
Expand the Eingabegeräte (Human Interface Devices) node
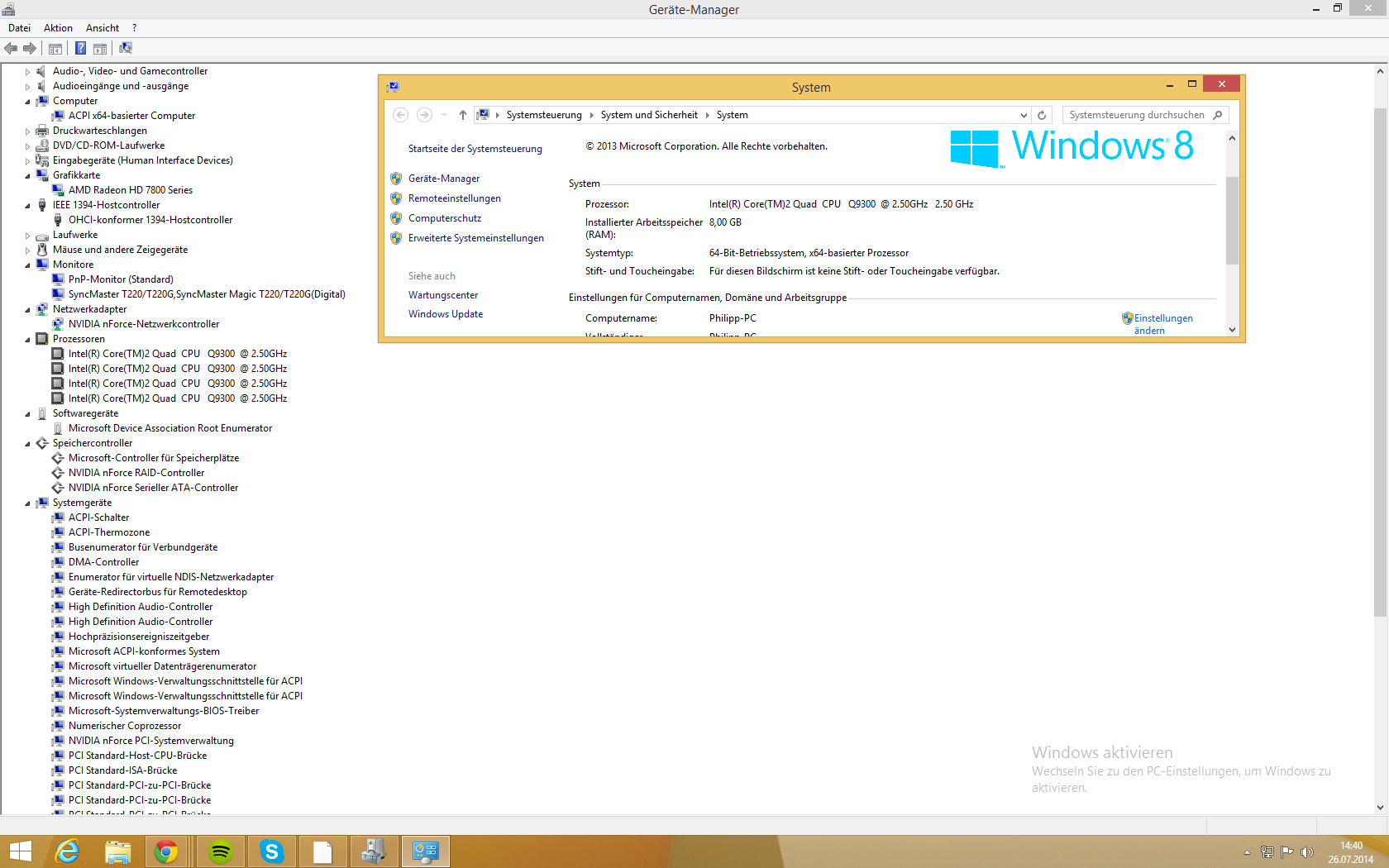27,161
